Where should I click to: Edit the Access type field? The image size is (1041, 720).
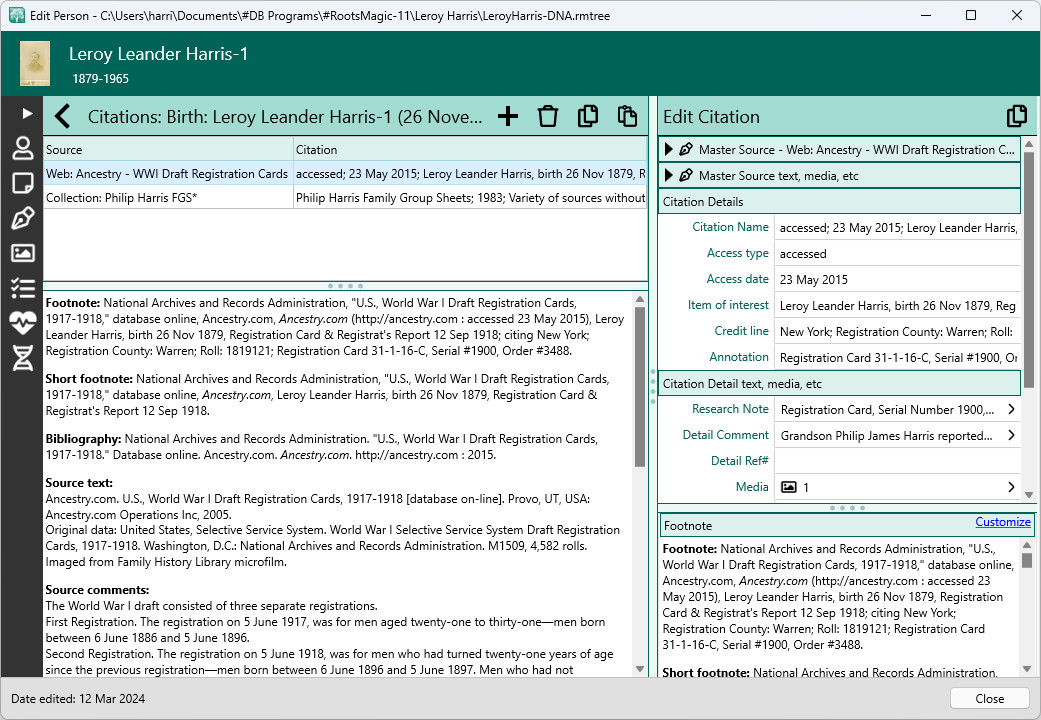coord(898,253)
